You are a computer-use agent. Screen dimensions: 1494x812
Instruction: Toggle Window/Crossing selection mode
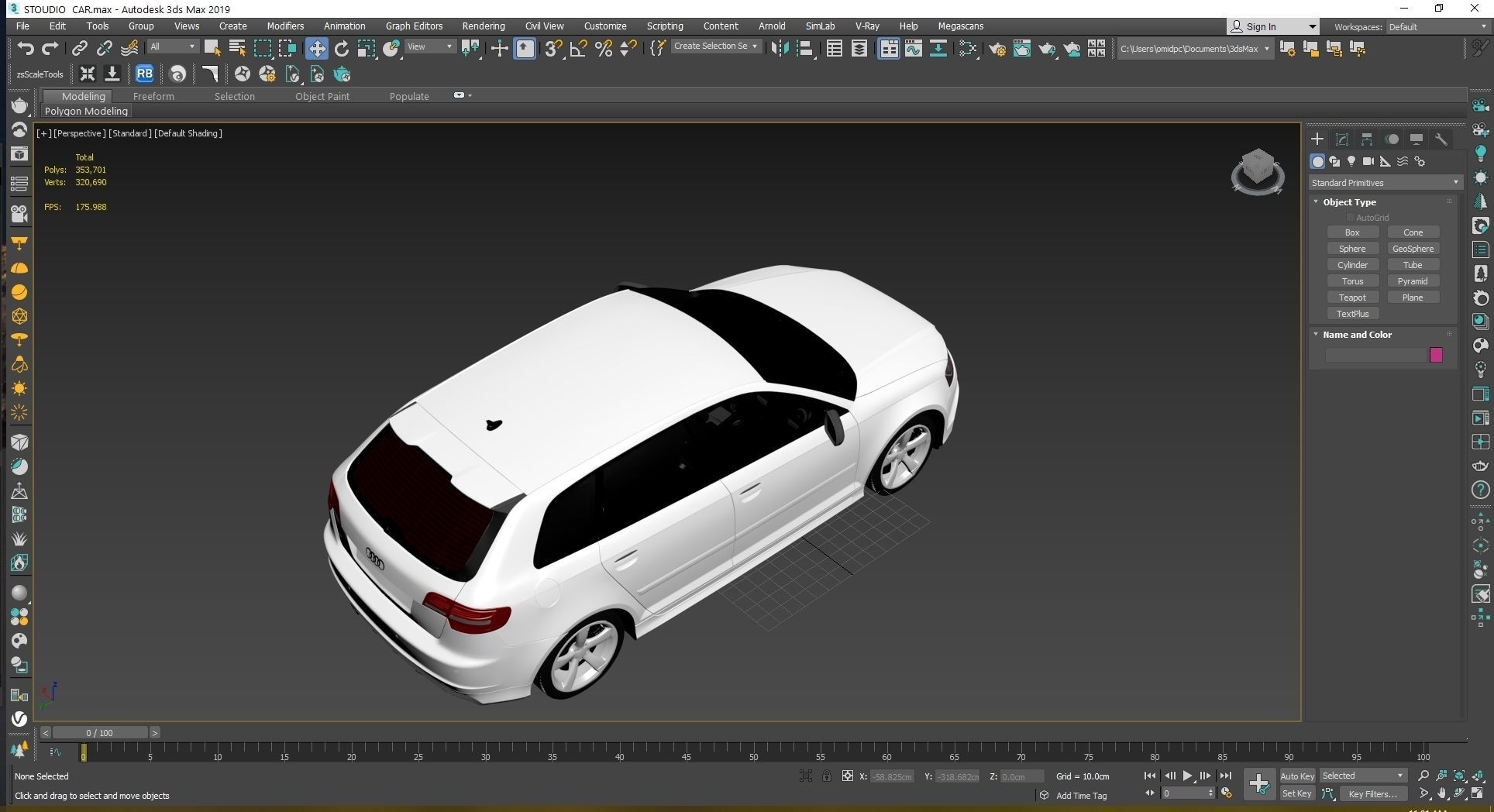click(287, 48)
